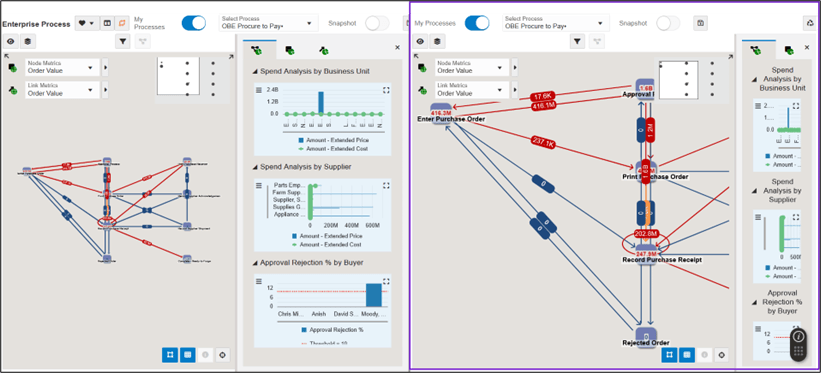Toggle Snapshot switch in right view
Viewport: 821px width, 373px height.
(x=668, y=23)
